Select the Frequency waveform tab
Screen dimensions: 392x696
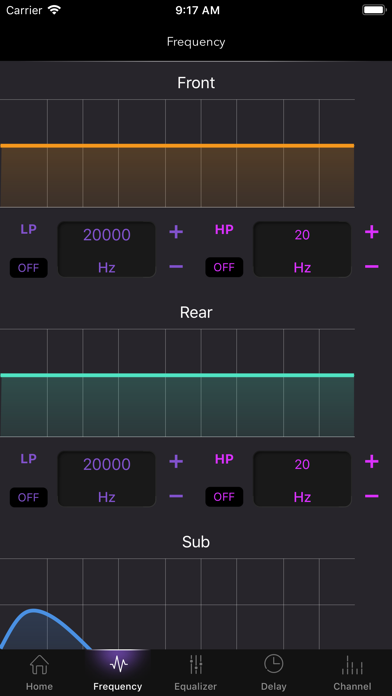118,672
